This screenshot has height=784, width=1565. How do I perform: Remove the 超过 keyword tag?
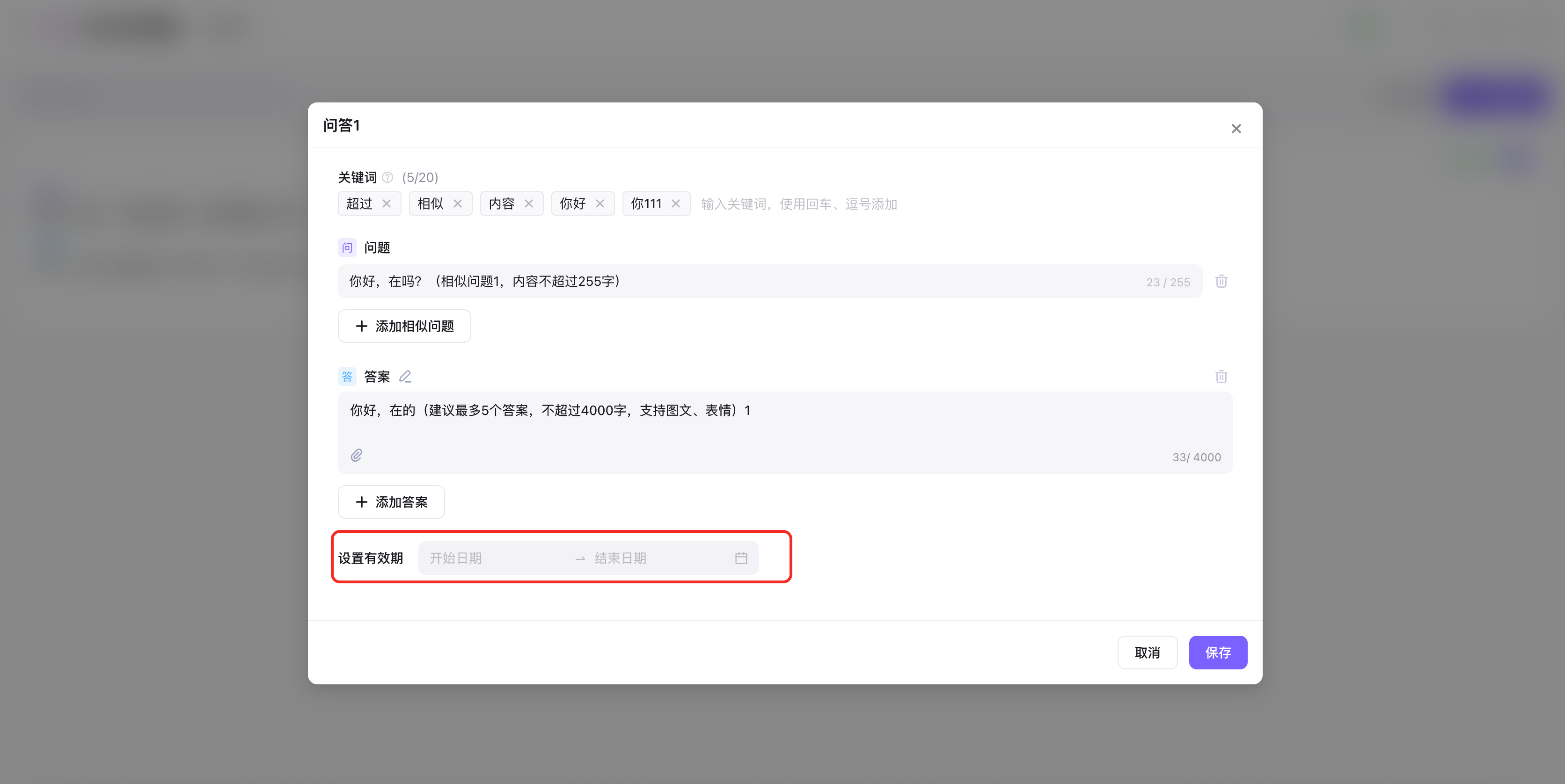coord(387,204)
